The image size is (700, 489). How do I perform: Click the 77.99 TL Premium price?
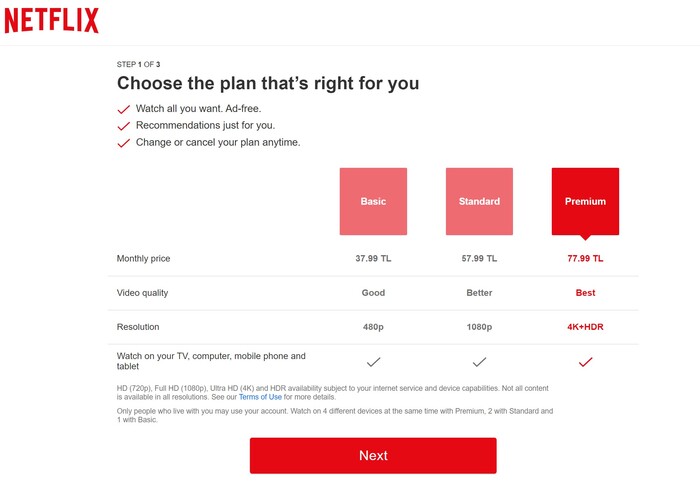click(x=585, y=258)
